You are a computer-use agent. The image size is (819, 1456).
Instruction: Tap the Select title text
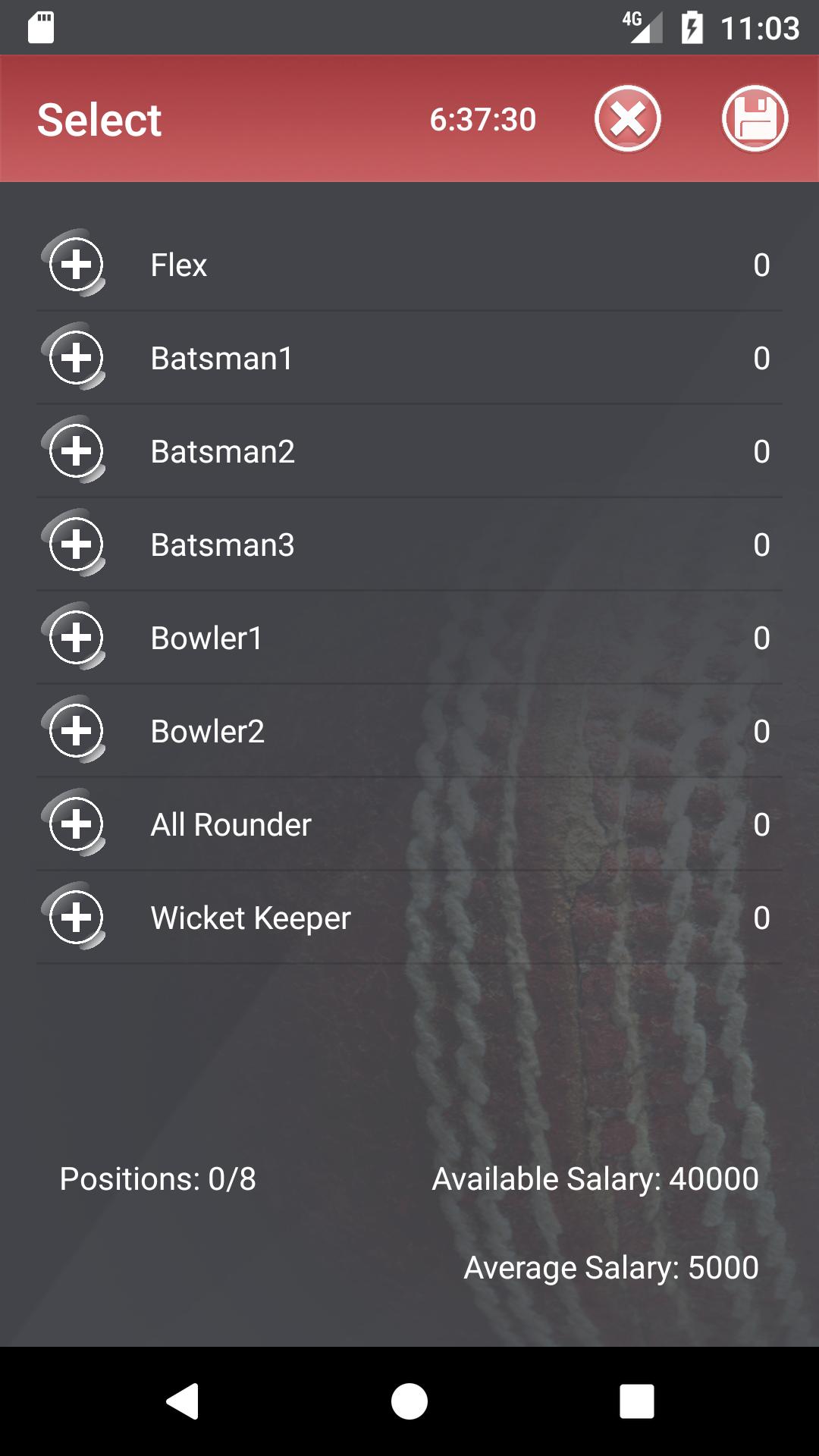pos(99,118)
